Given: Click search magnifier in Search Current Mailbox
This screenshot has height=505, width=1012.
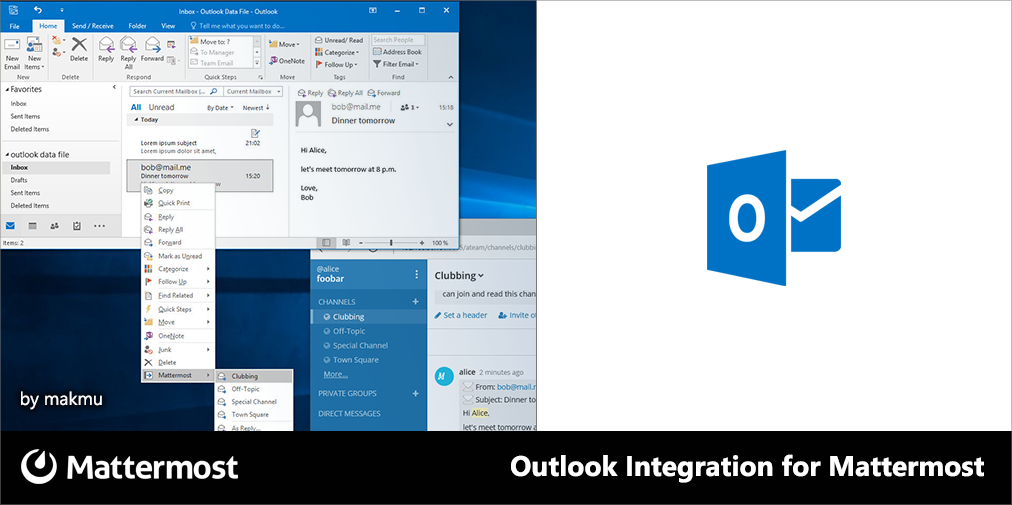Looking at the screenshot, I should [x=214, y=92].
